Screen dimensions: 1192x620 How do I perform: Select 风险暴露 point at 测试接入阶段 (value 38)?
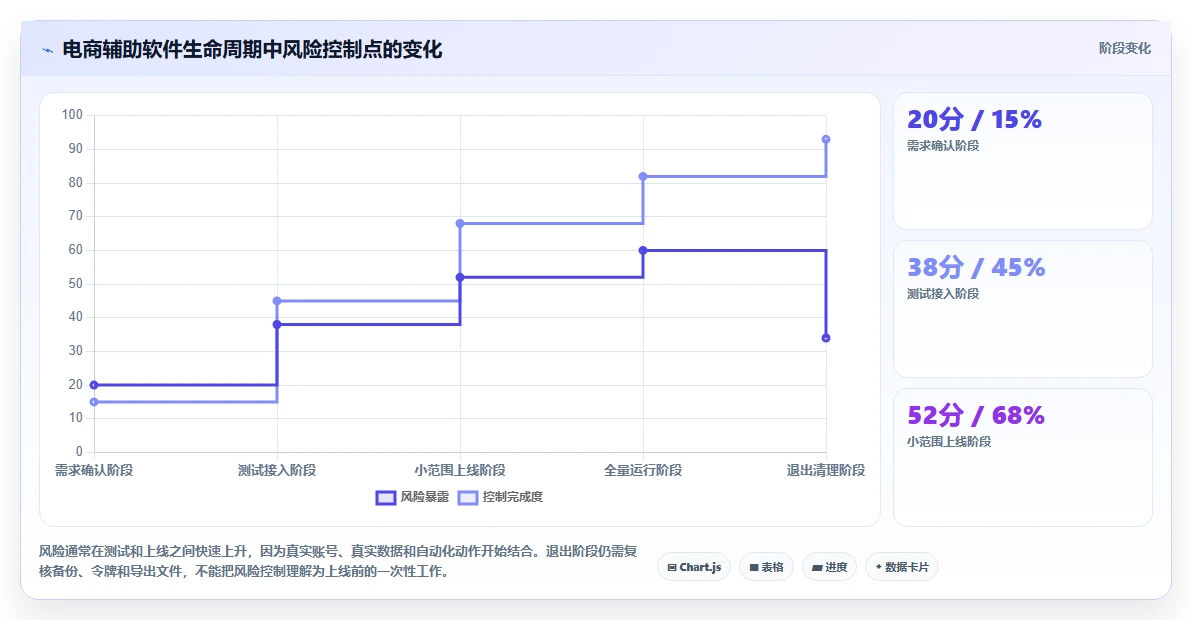click(x=277, y=324)
